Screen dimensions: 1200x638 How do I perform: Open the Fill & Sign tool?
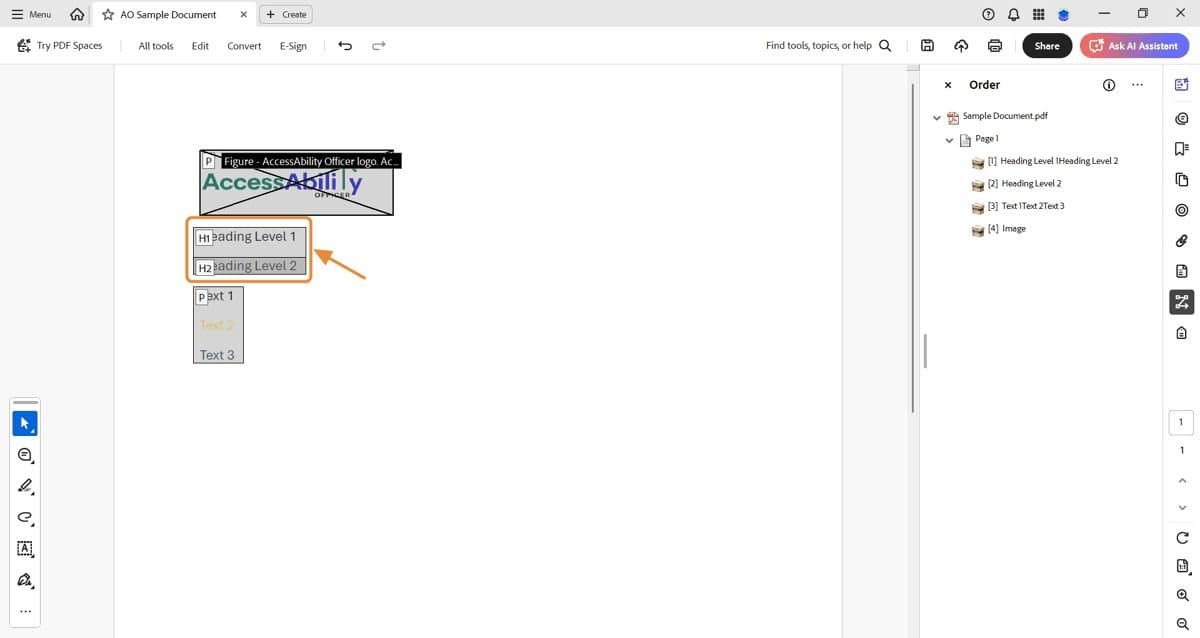tap(25, 580)
